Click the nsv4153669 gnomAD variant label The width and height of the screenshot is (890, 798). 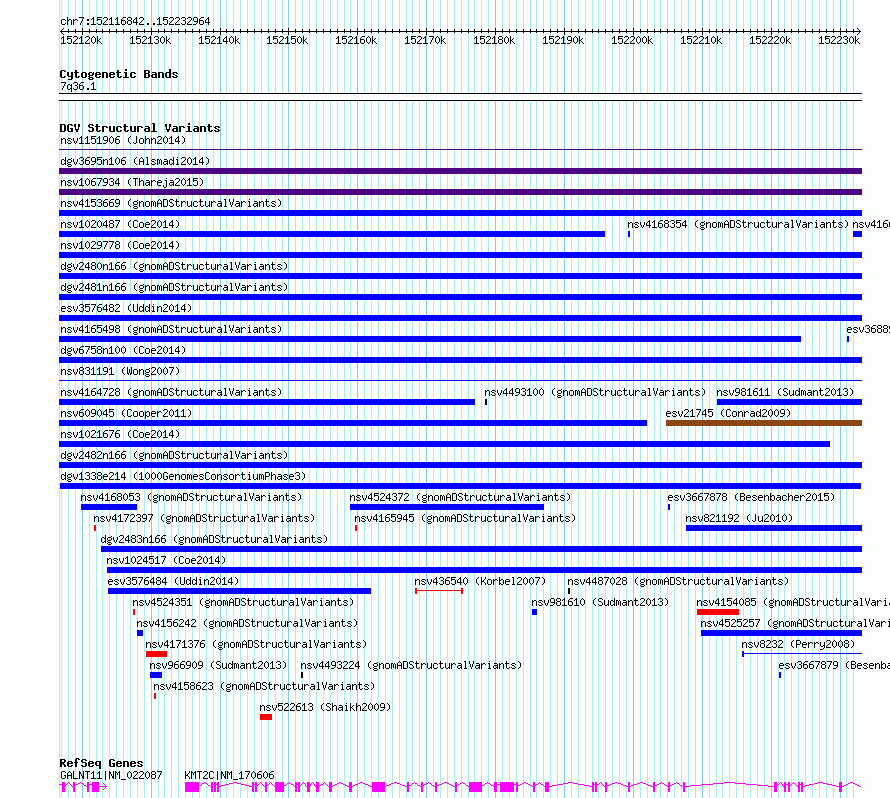[171, 203]
